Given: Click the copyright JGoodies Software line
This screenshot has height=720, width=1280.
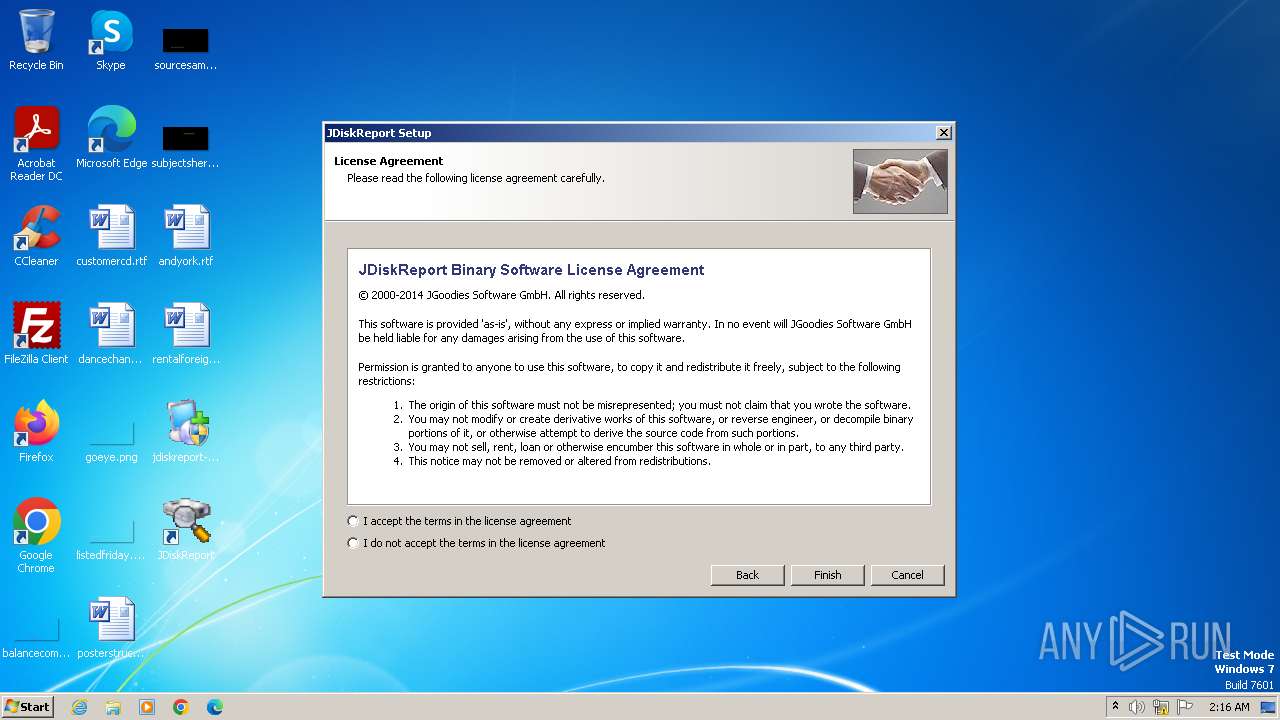Looking at the screenshot, I should pyautogui.click(x=501, y=295).
